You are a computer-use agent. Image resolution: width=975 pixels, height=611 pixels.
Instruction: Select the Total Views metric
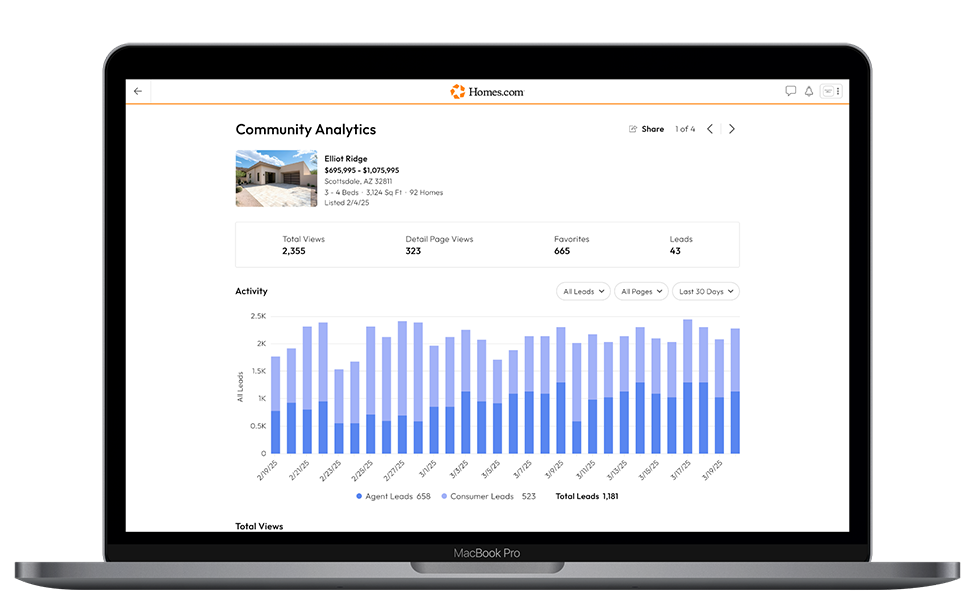[303, 245]
